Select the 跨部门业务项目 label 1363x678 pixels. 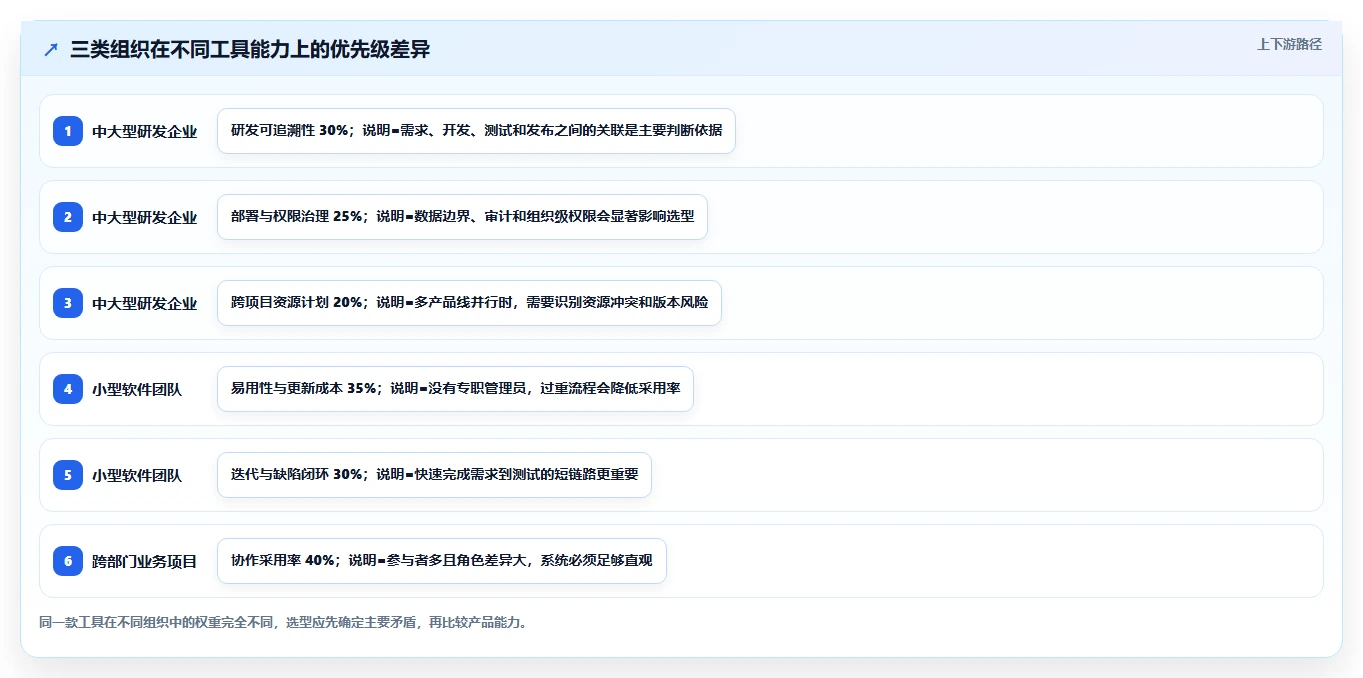[x=145, y=561]
